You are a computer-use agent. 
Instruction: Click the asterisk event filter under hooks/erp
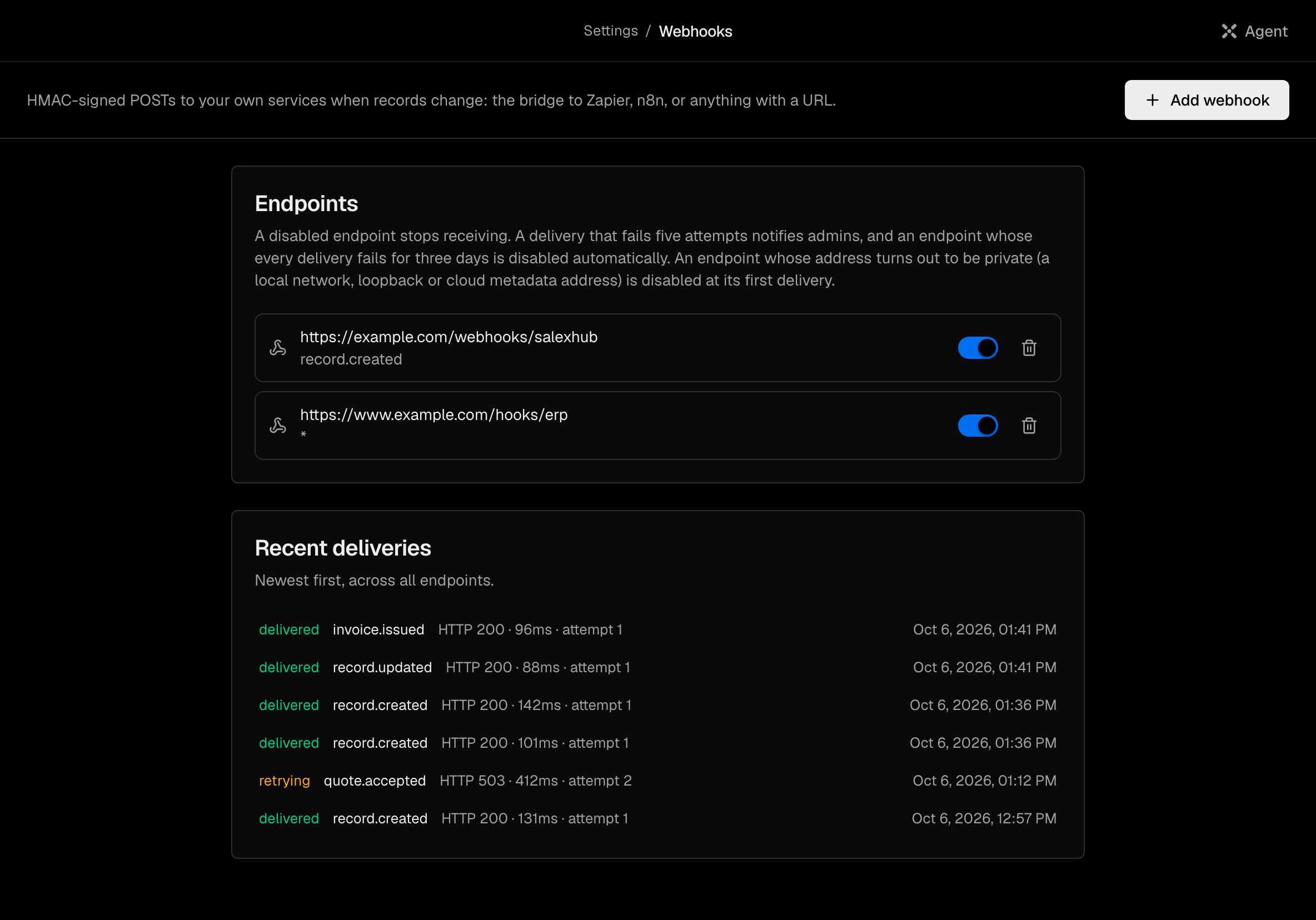(303, 434)
